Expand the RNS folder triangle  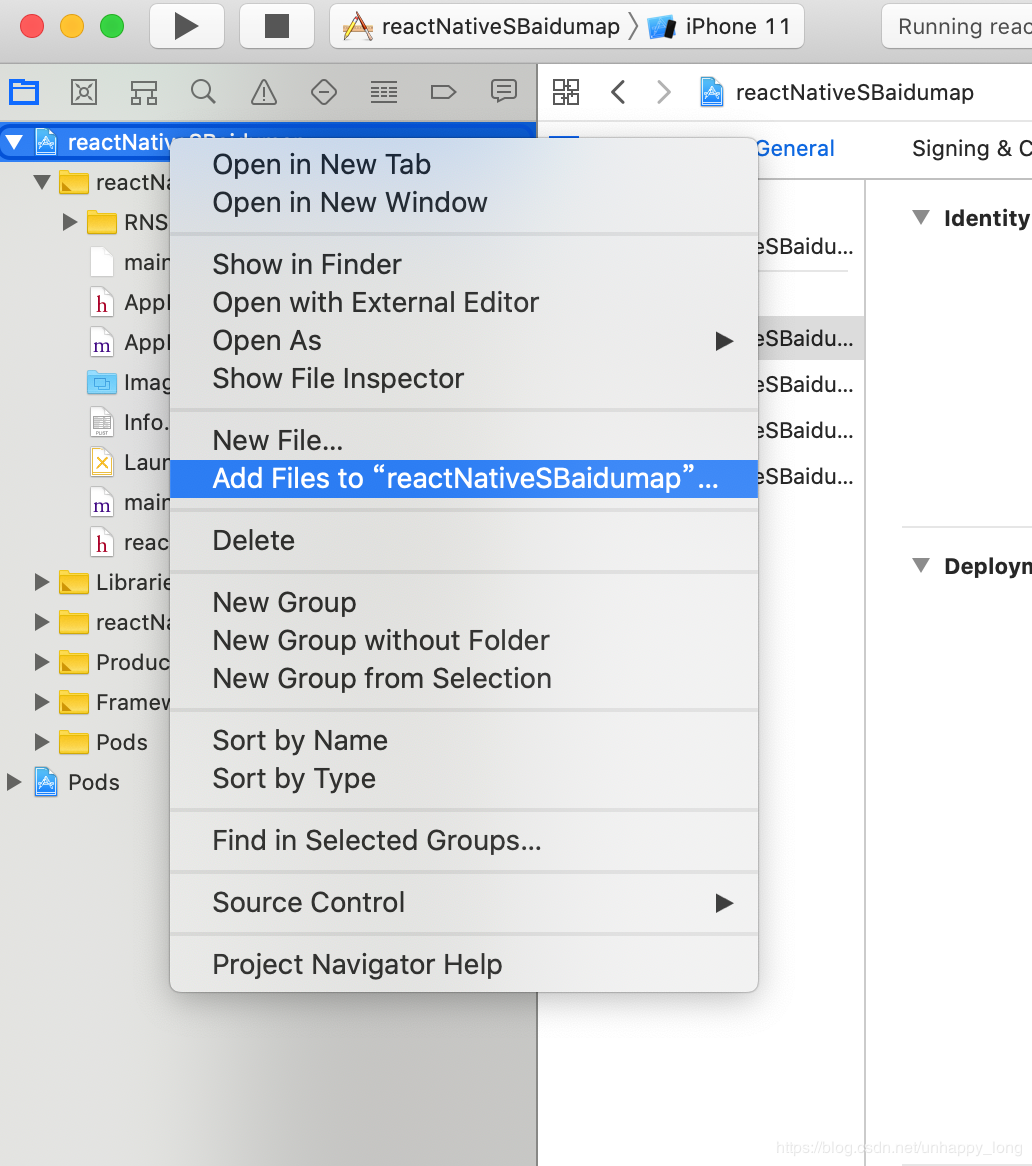coord(70,222)
